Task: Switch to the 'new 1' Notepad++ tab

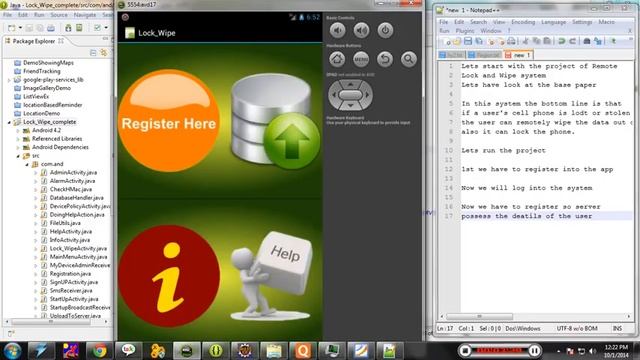Action: tap(518, 55)
